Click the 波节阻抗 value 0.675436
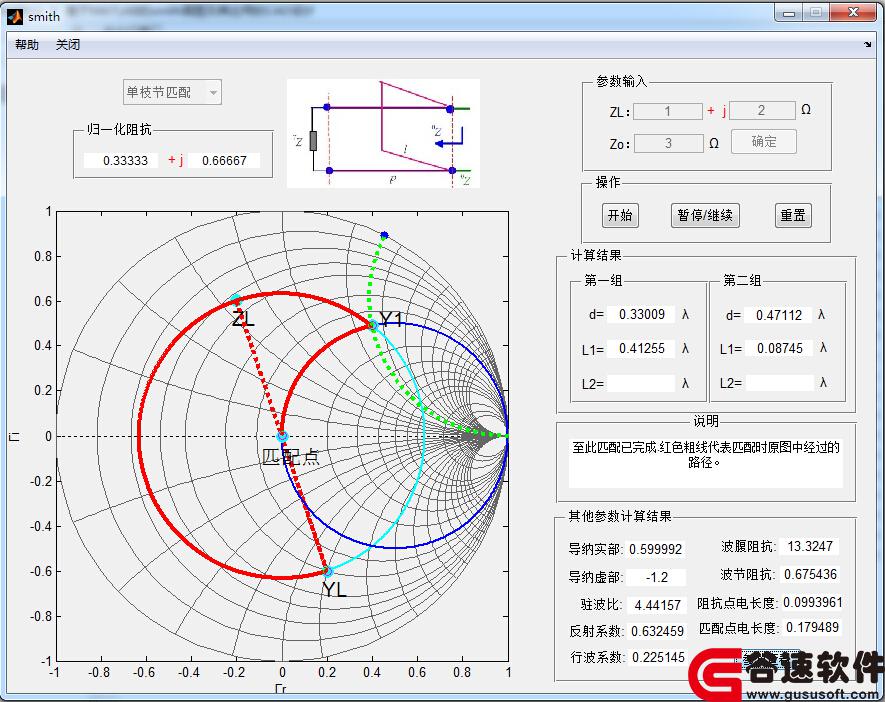Image resolution: width=885 pixels, height=702 pixels. click(x=810, y=574)
